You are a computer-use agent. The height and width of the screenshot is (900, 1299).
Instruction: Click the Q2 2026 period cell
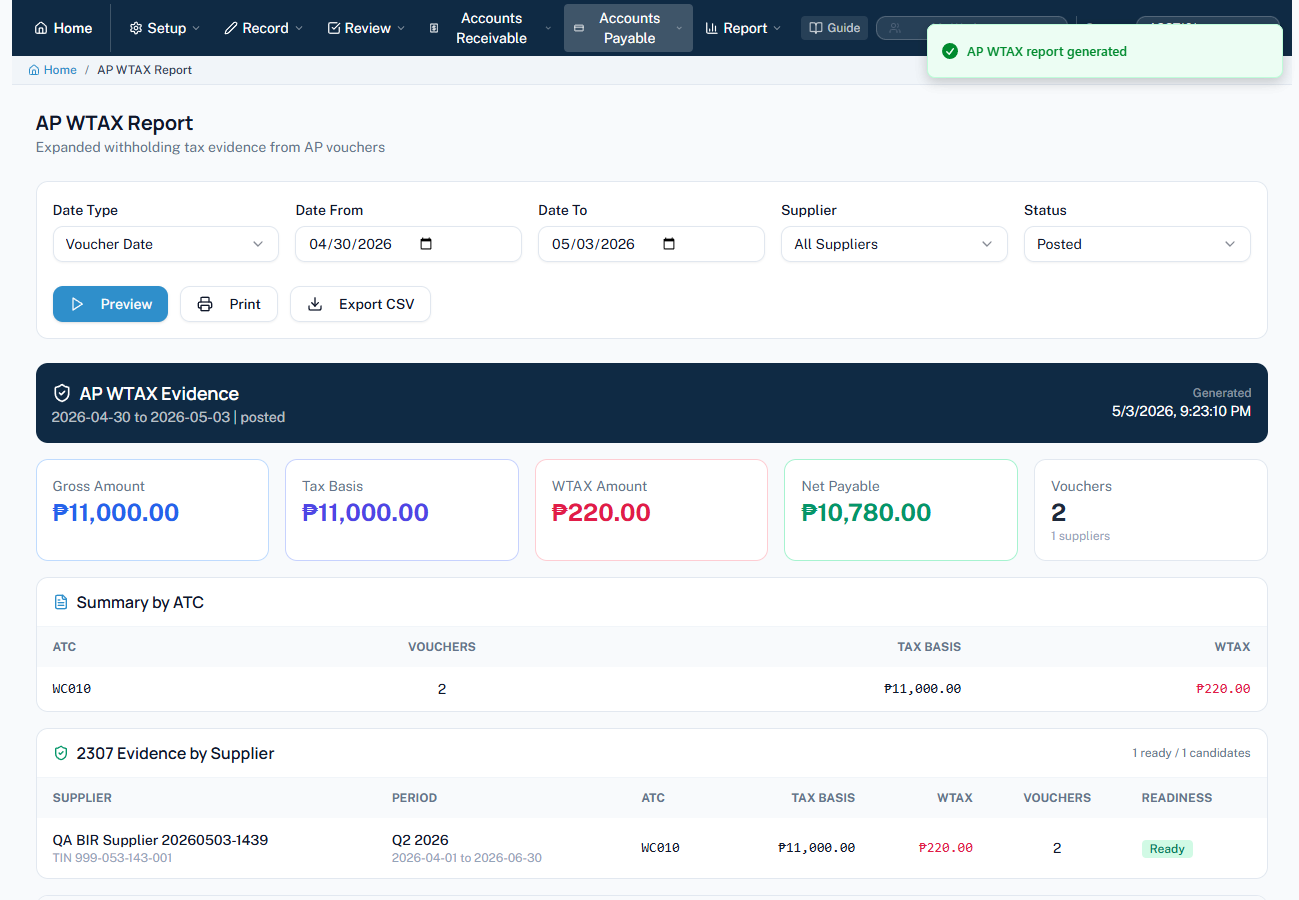pyautogui.click(x=467, y=848)
